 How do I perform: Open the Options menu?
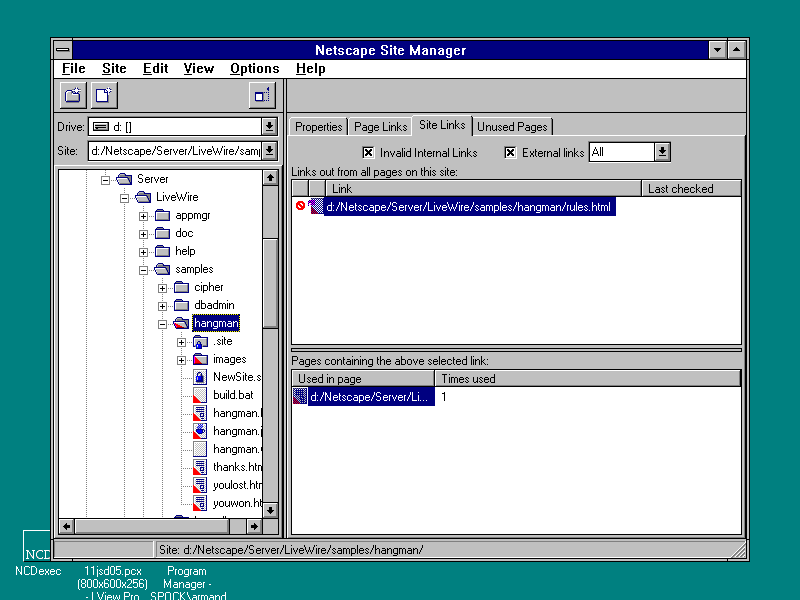coord(254,68)
